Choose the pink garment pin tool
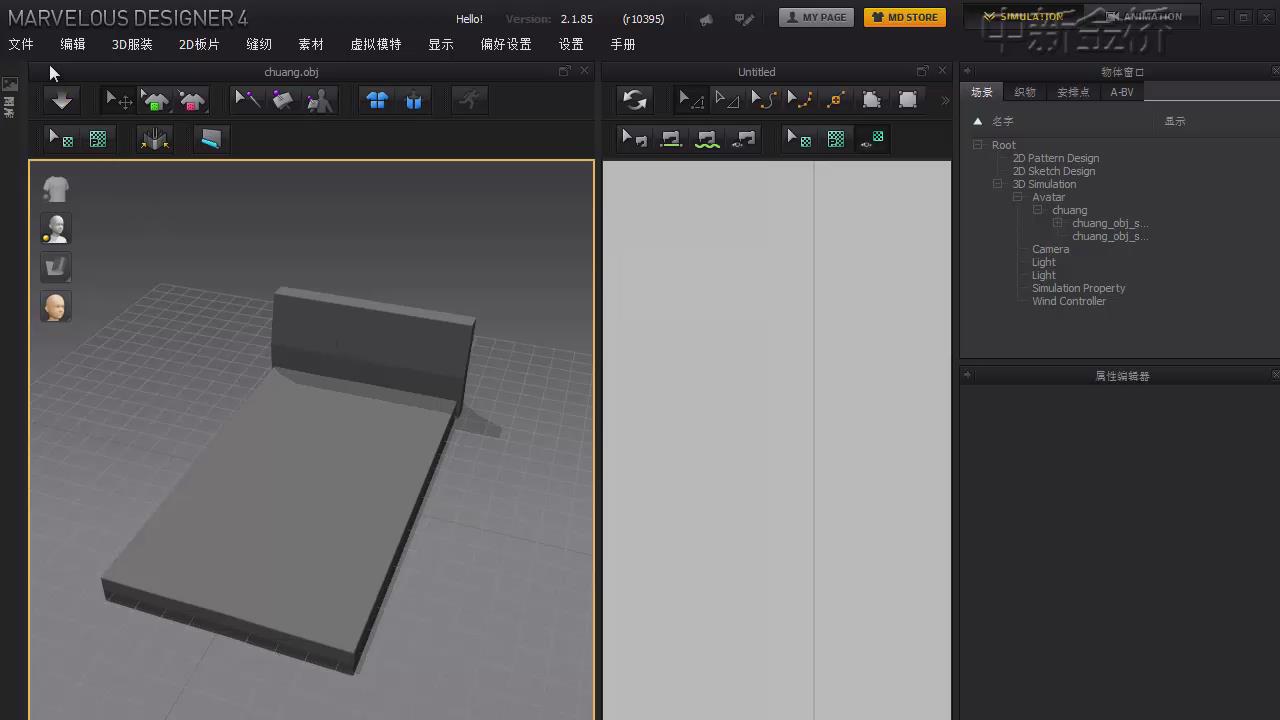This screenshot has width=1280, height=720. click(x=191, y=100)
